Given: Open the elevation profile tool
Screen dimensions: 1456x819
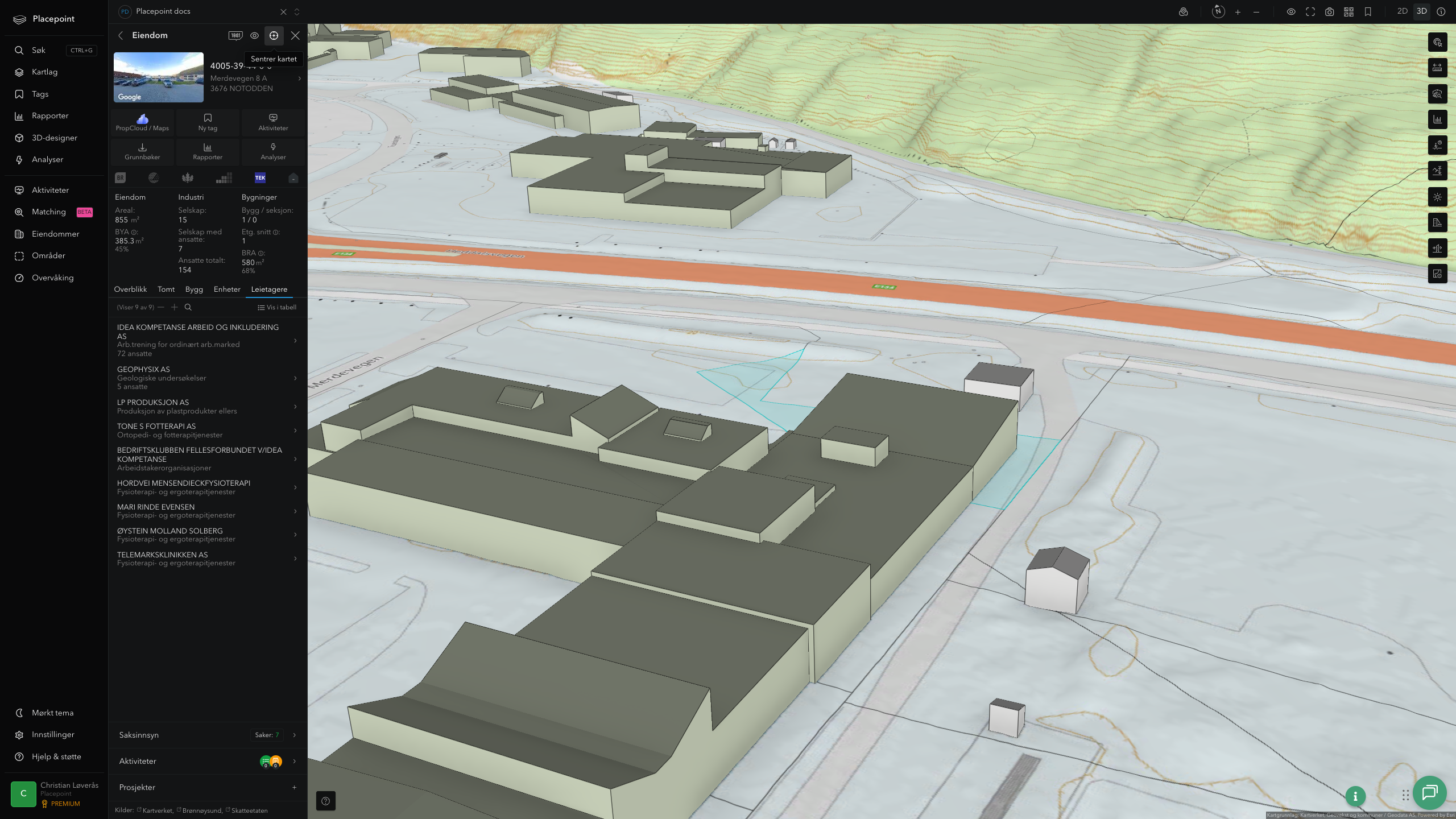Looking at the screenshot, I should pos(1437,171).
